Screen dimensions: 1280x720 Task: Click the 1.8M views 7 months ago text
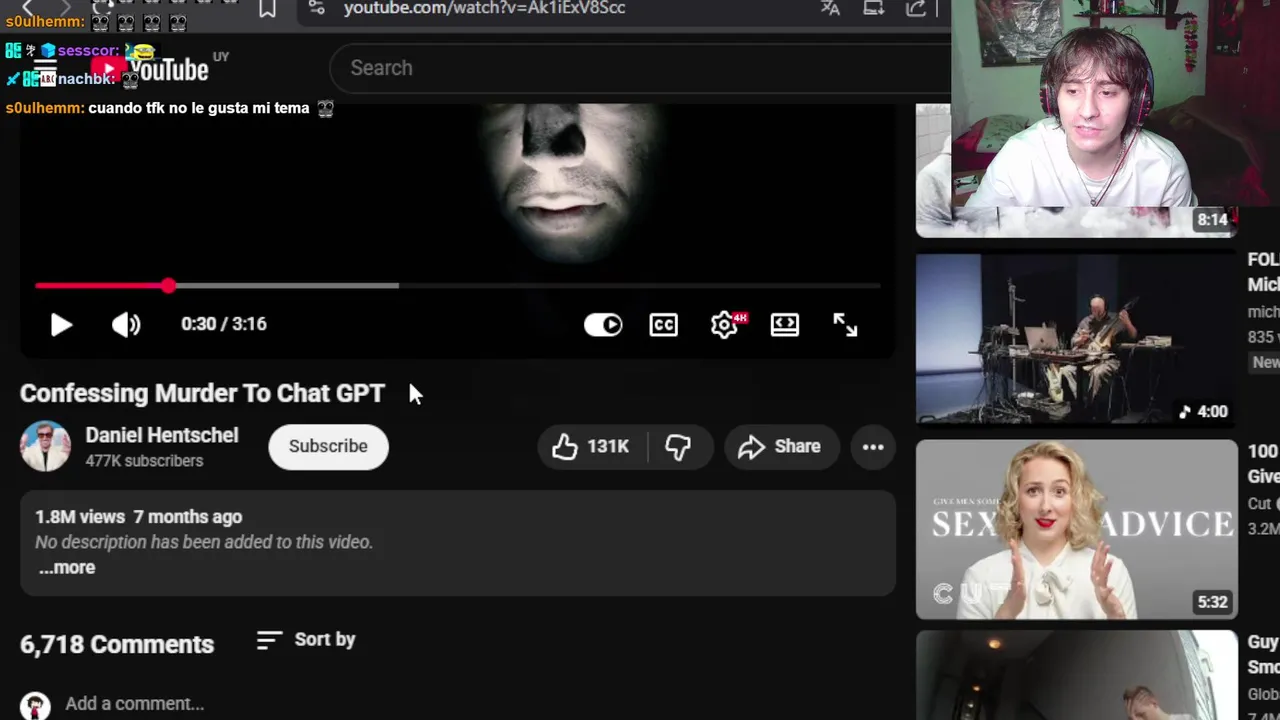point(138,517)
